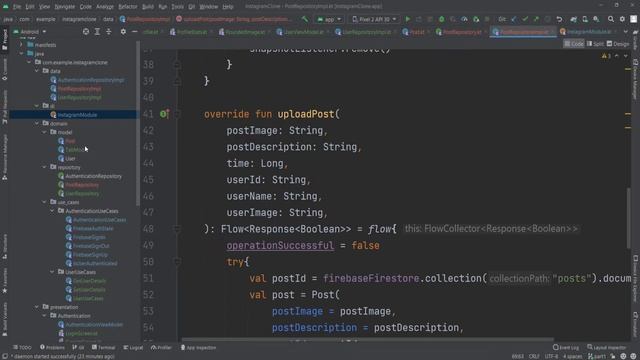Open the Logcat tool window
Image resolution: width=640 pixels, height=360 pixels.
click(133, 347)
